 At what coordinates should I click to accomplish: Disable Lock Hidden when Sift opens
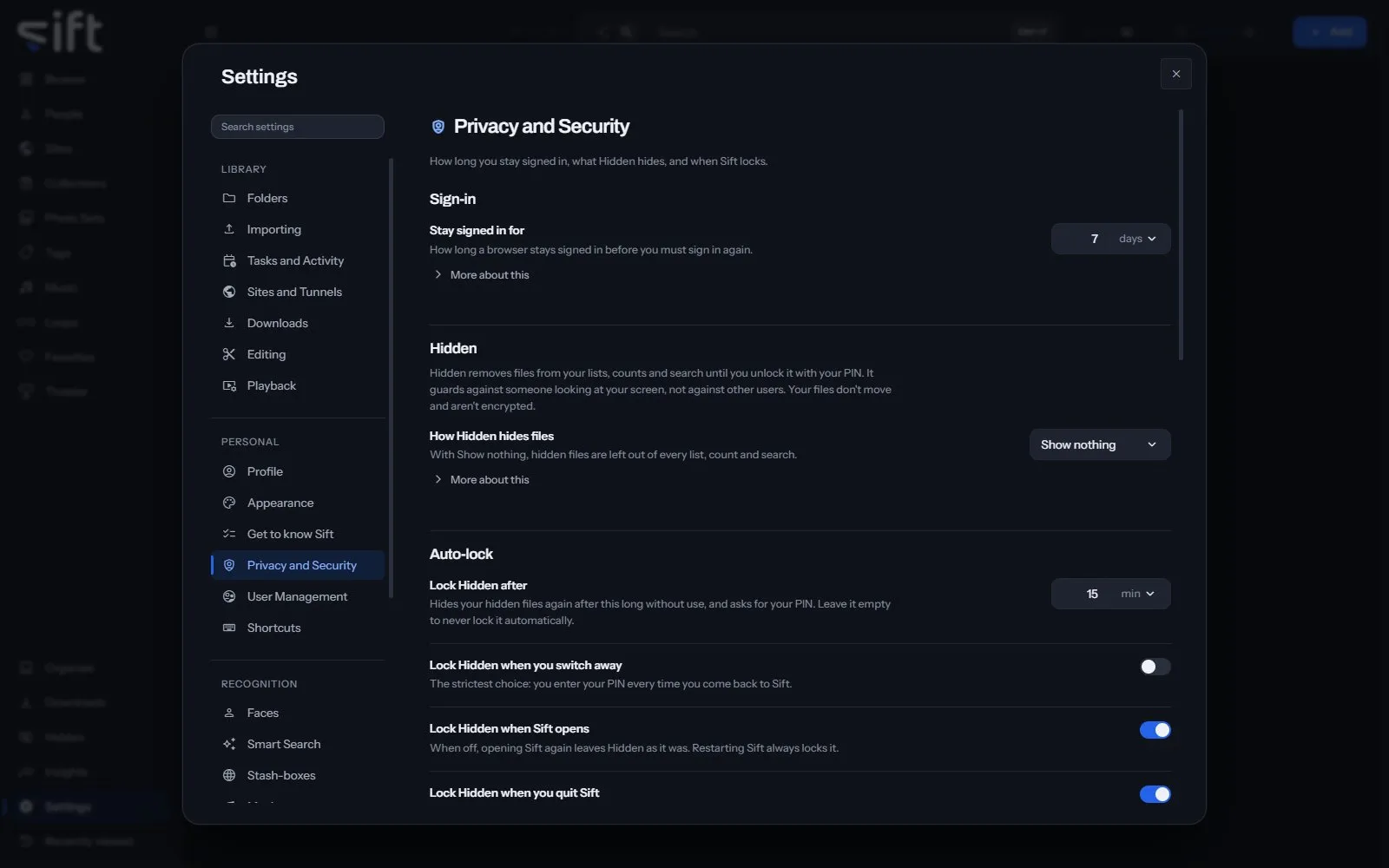pyautogui.click(x=1155, y=730)
